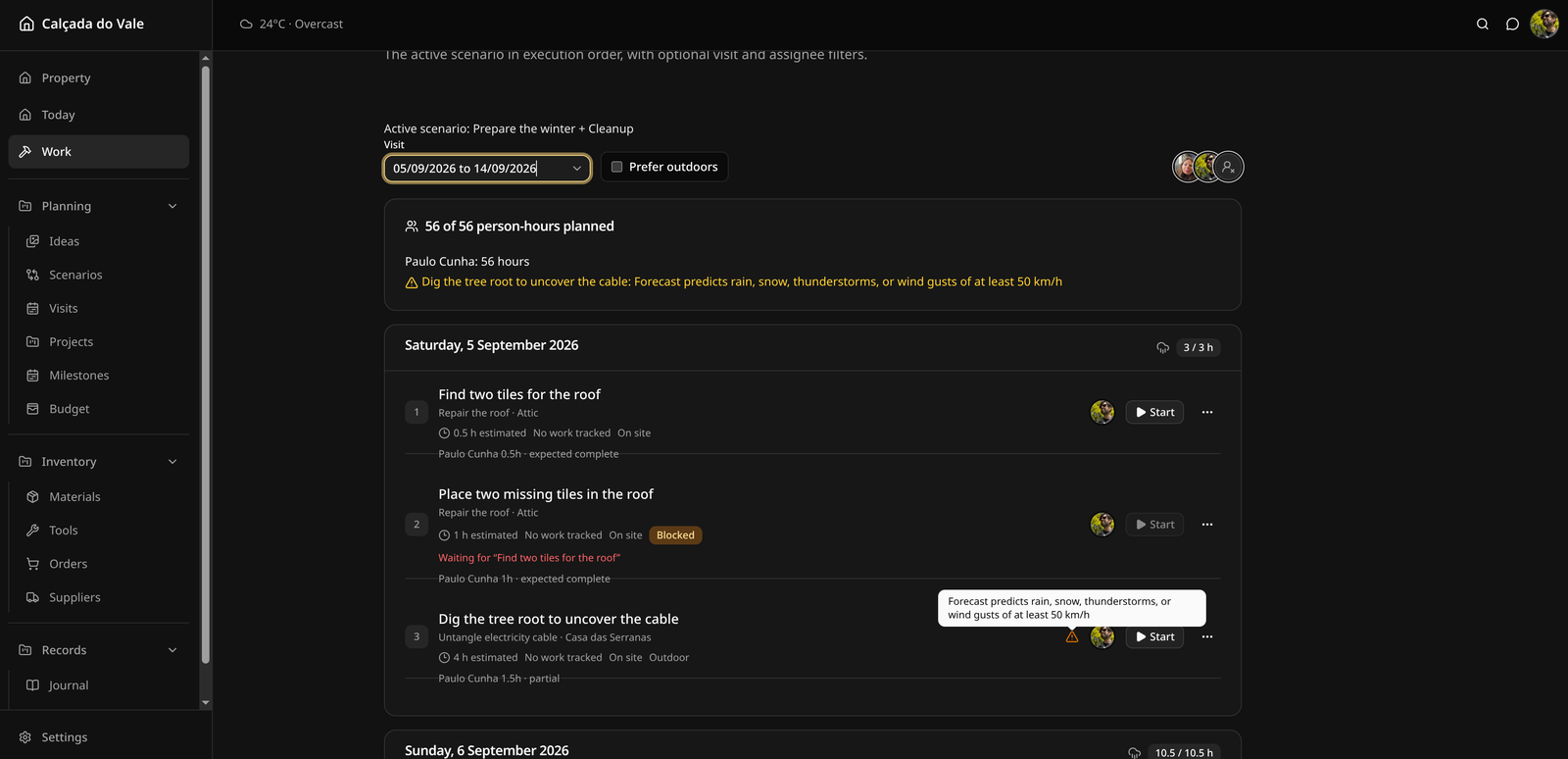Viewport: 1568px width, 759px height.
Task: Click the clock icon beside 0.5 h estimated
Action: pyautogui.click(x=444, y=433)
